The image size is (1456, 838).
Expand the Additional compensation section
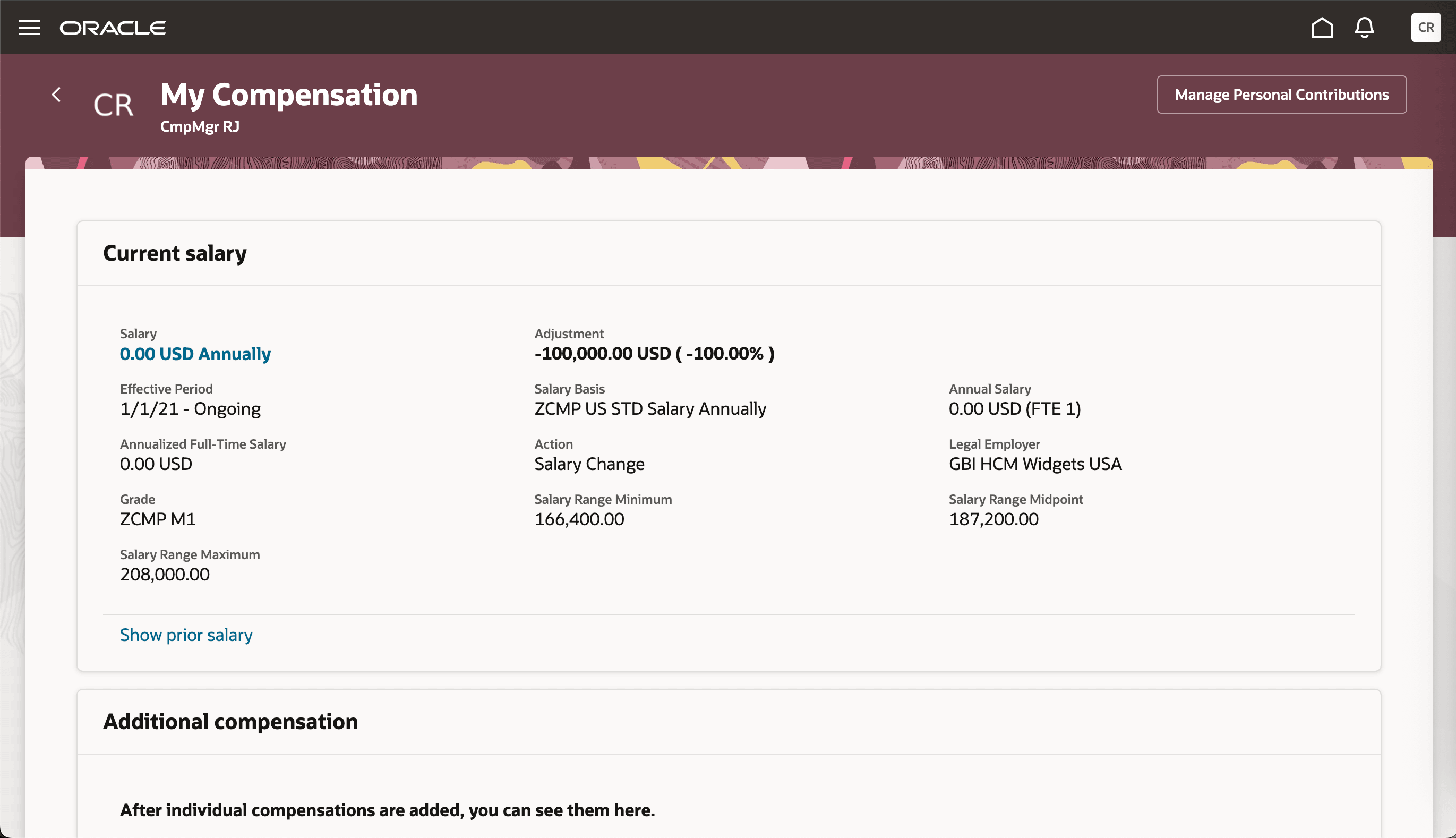(231, 721)
